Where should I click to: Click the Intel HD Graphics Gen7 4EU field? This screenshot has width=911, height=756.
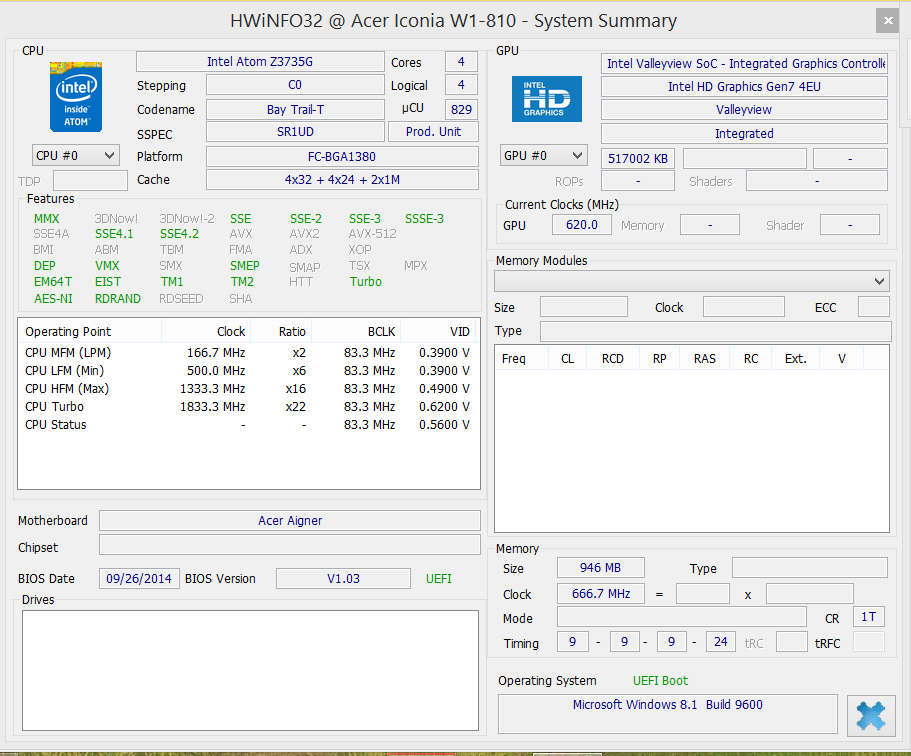pyautogui.click(x=744, y=87)
